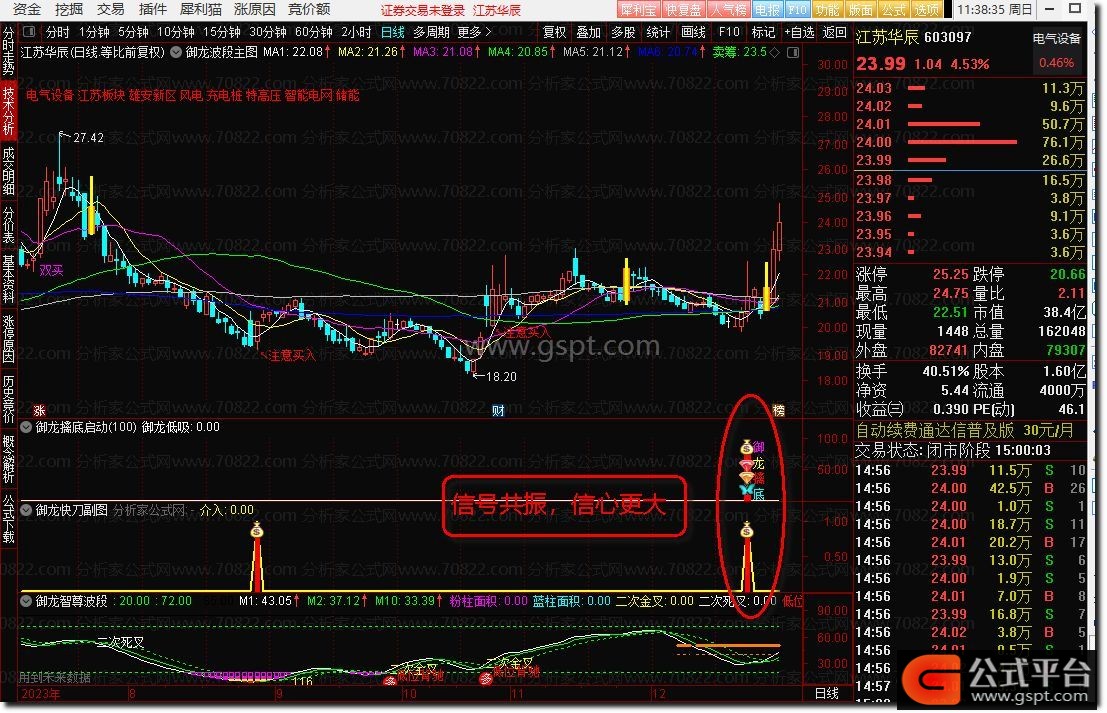Switch to 15分钟 timeframe
Image resolution: width=1107 pixels, height=713 pixels.
tap(222, 32)
